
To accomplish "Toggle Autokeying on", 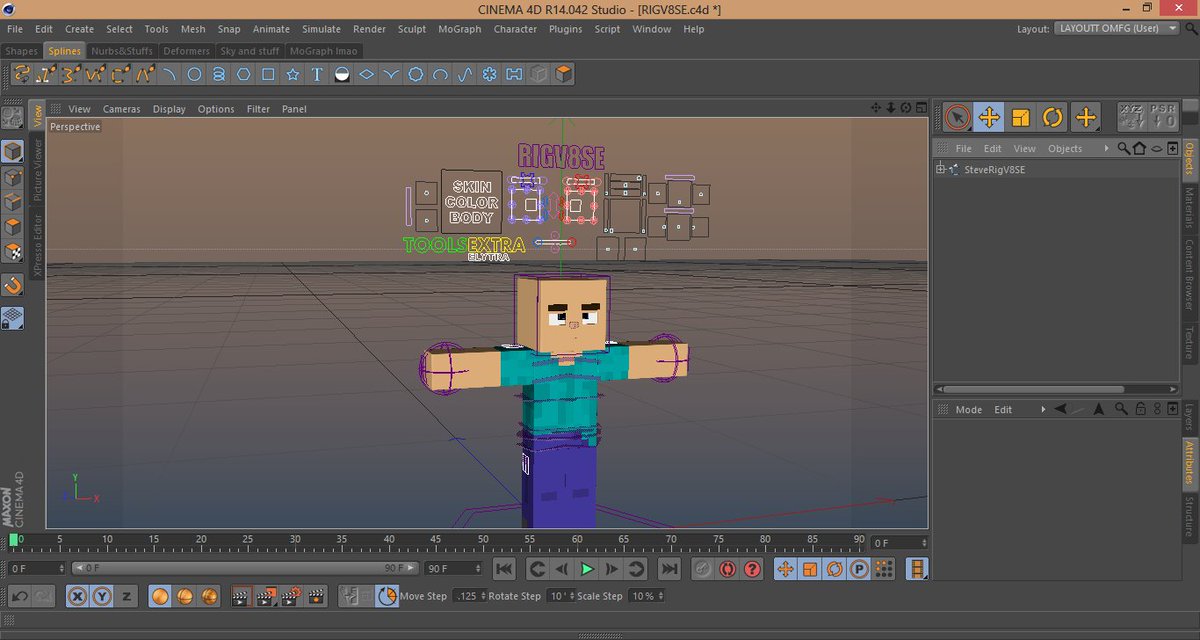I will click(727, 569).
